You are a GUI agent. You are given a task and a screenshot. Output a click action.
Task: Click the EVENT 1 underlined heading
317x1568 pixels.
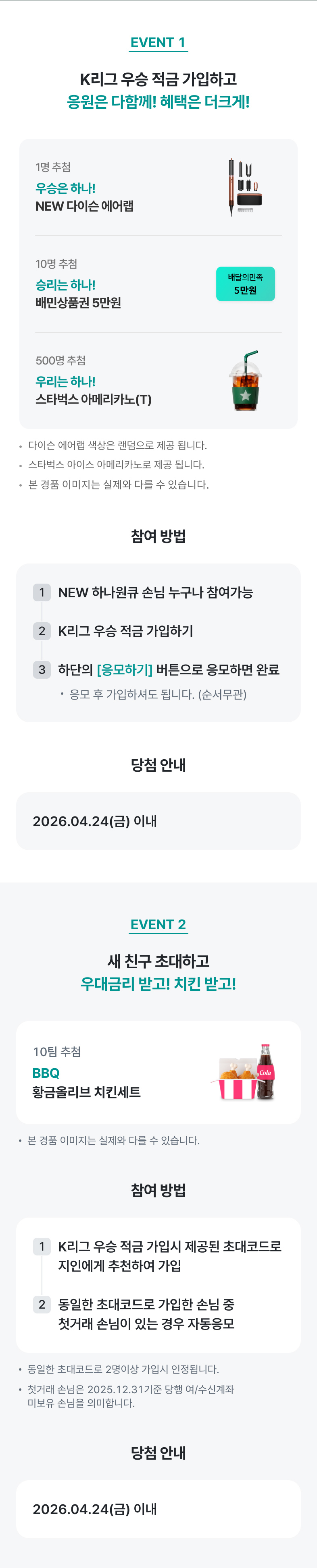158,43
